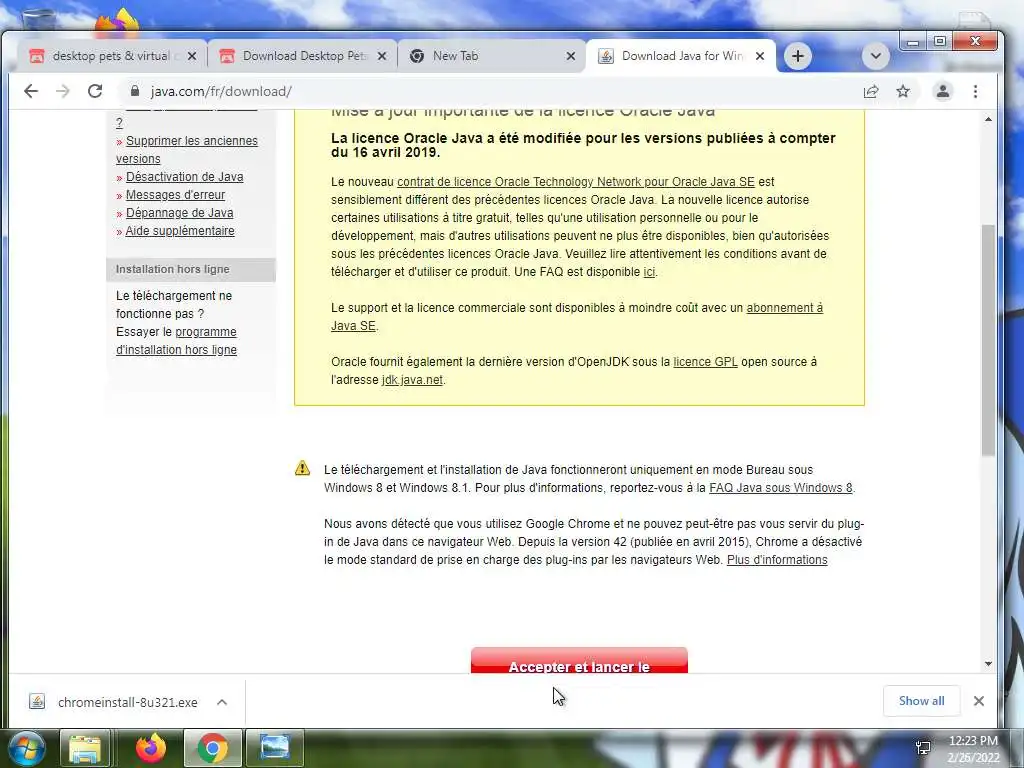Switch to 'Download Desktop Pets' tab

coord(302,56)
